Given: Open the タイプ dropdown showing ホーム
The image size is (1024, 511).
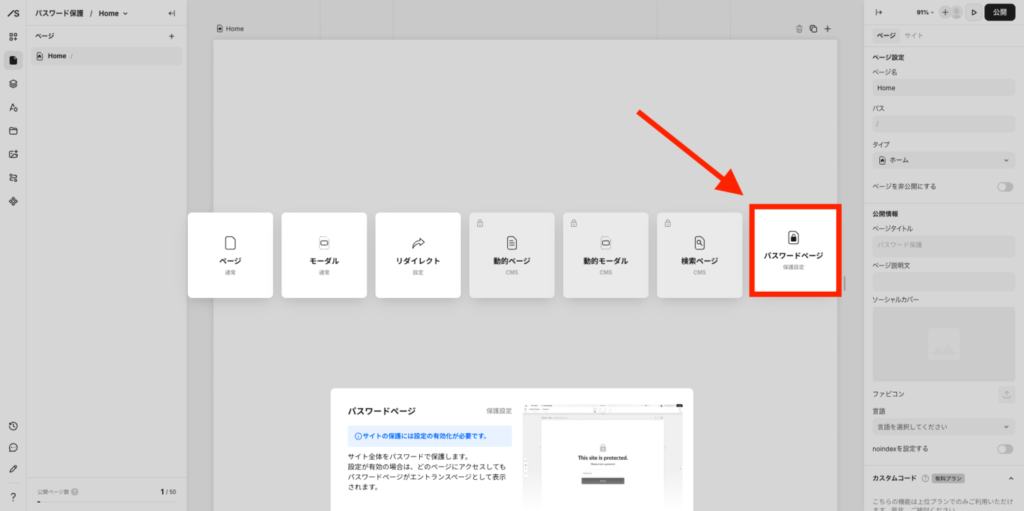Looking at the screenshot, I should click(x=944, y=160).
